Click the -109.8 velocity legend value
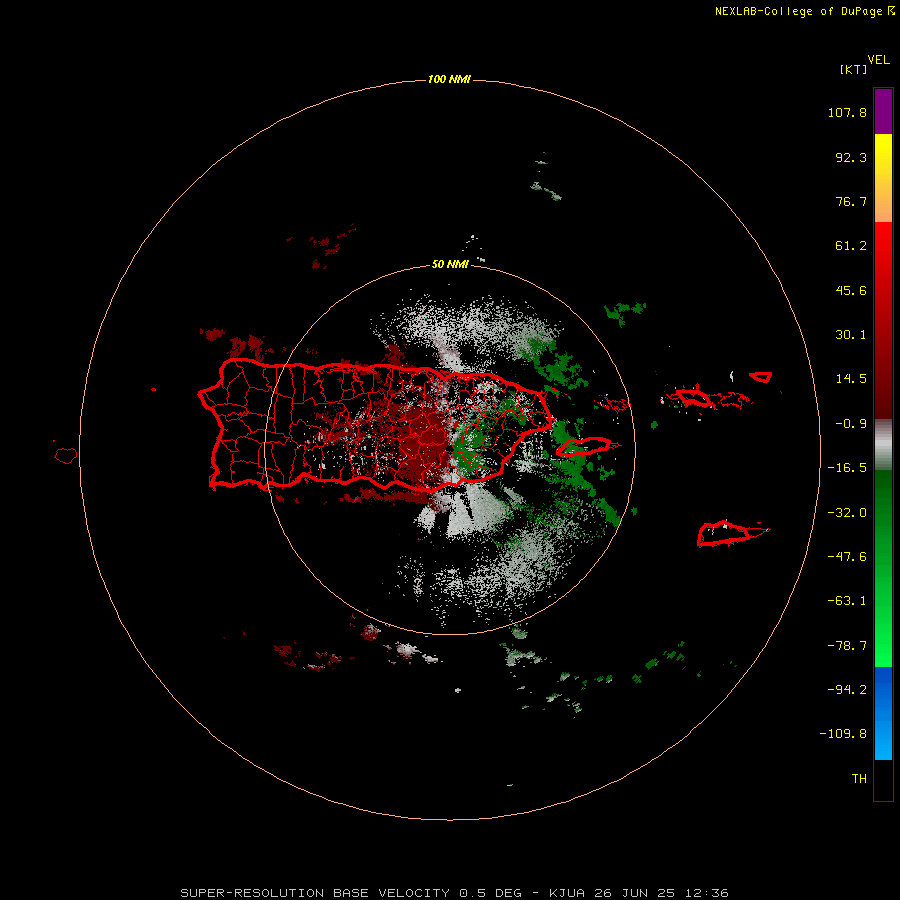Screen dimensions: 900x900 [x=843, y=734]
